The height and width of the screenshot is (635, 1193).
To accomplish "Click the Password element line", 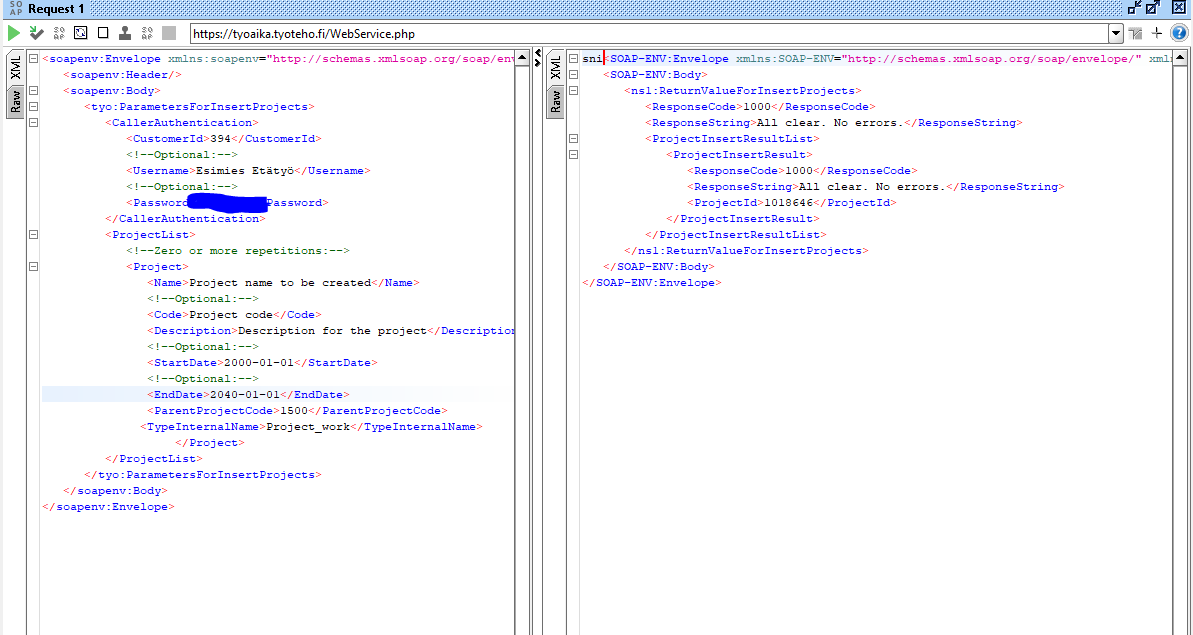I will tap(227, 202).
